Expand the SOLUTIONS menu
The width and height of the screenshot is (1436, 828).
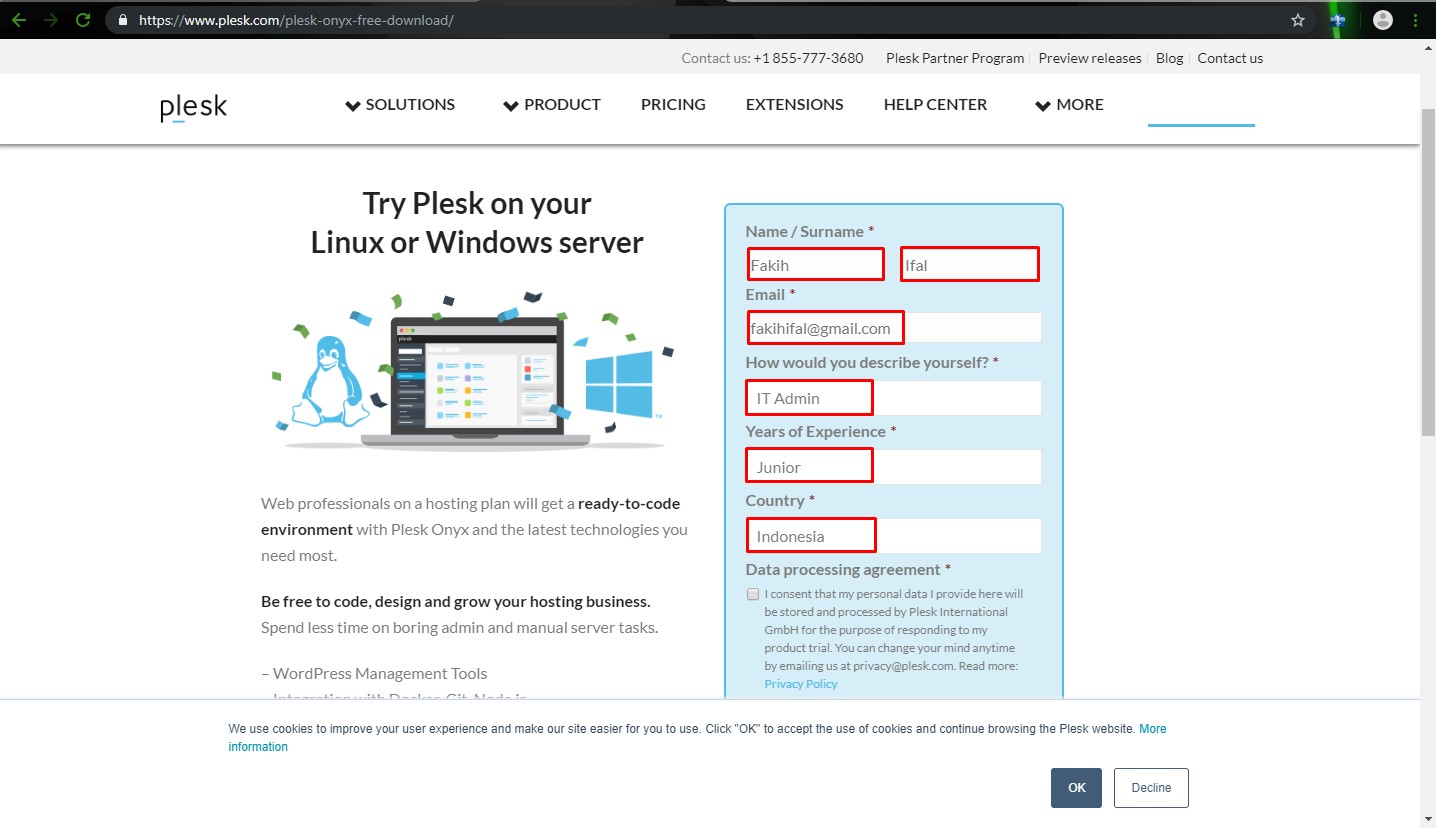tap(400, 104)
